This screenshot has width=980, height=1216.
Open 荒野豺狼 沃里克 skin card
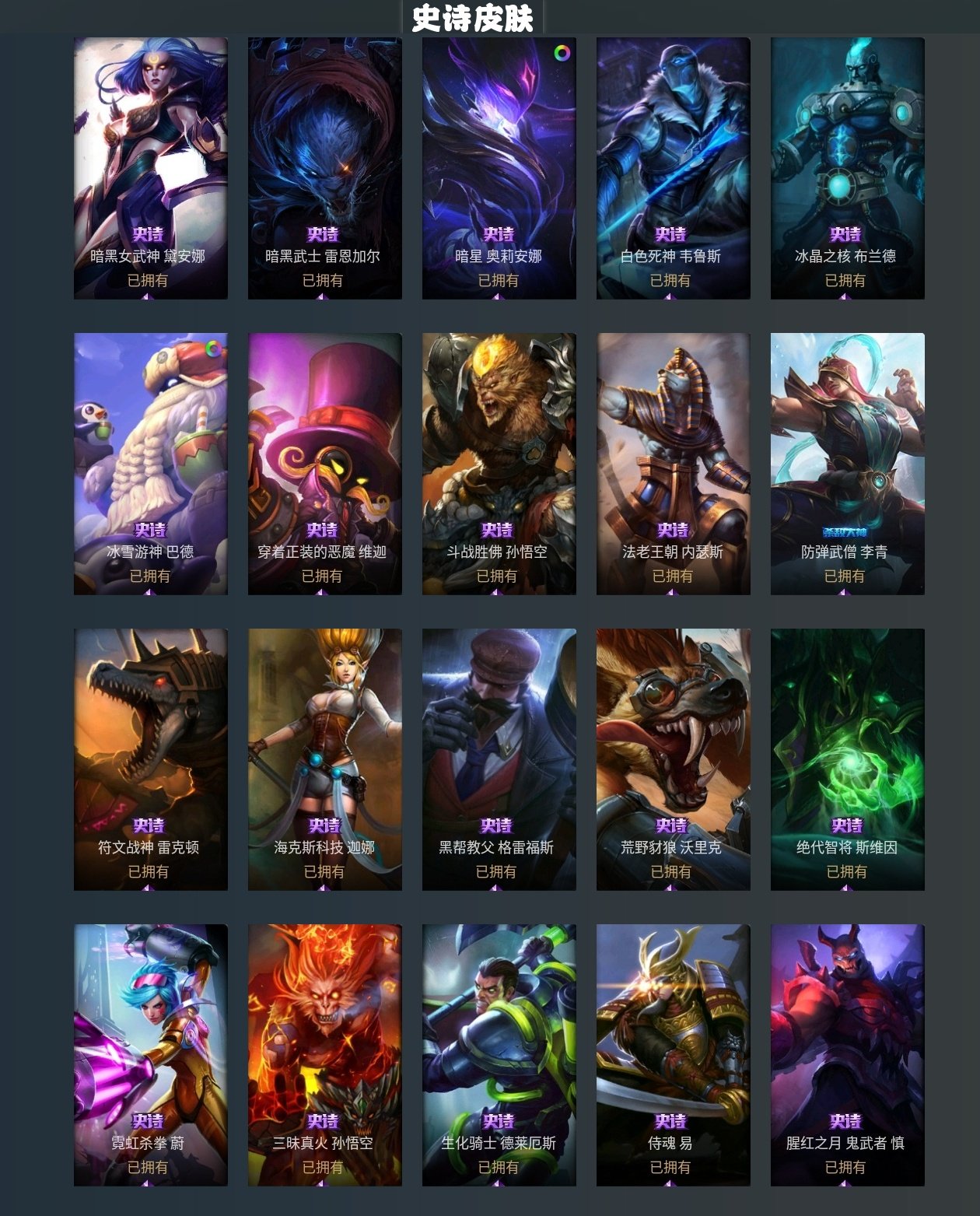click(674, 759)
